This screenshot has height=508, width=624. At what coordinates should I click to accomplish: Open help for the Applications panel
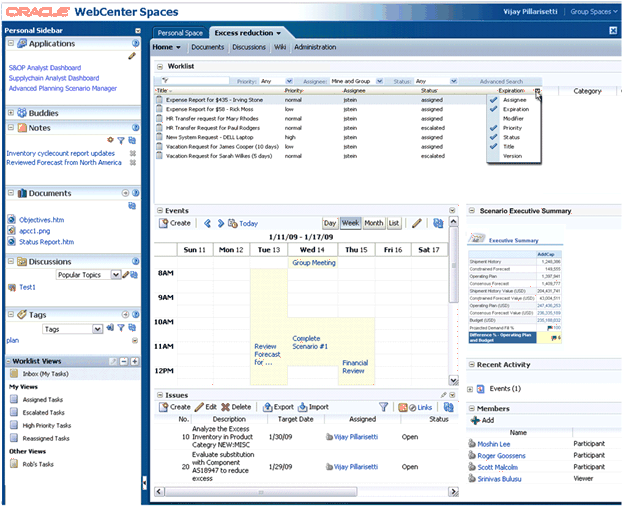coord(135,44)
